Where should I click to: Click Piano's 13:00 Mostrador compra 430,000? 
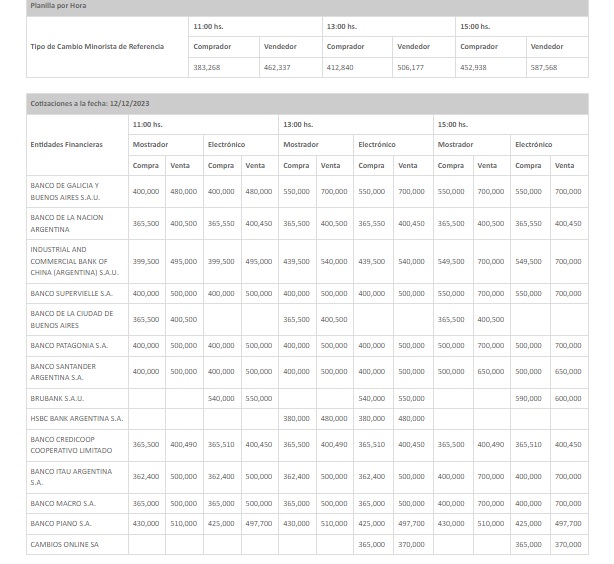pyautogui.click(x=296, y=524)
